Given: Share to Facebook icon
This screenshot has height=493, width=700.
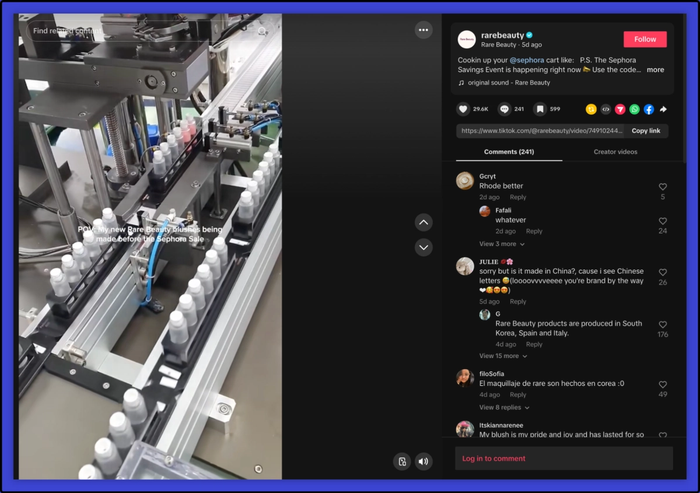Looking at the screenshot, I should coord(649,109).
